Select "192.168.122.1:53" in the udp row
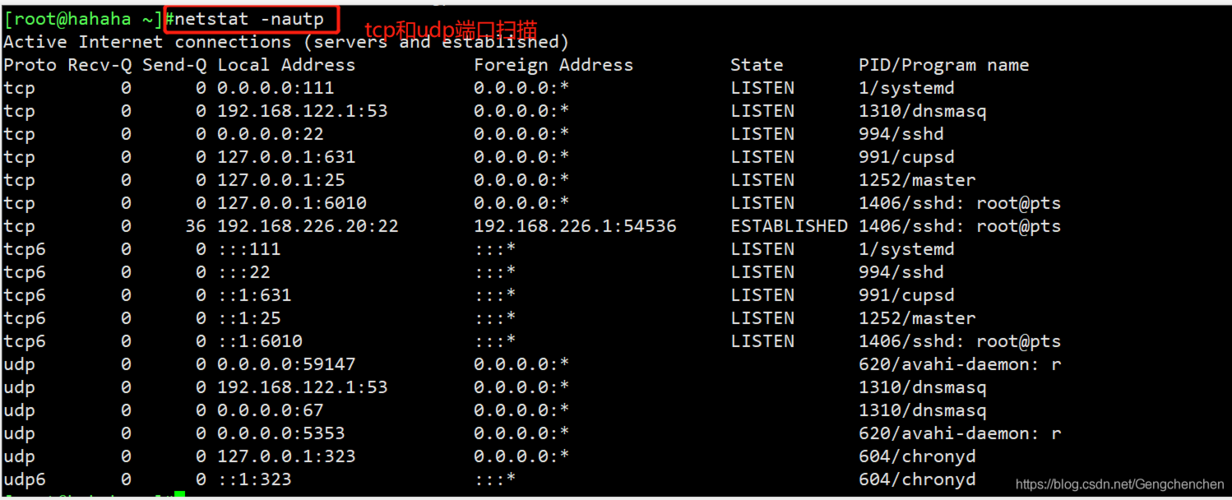Image resolution: width=1232 pixels, height=500 pixels. click(302, 387)
